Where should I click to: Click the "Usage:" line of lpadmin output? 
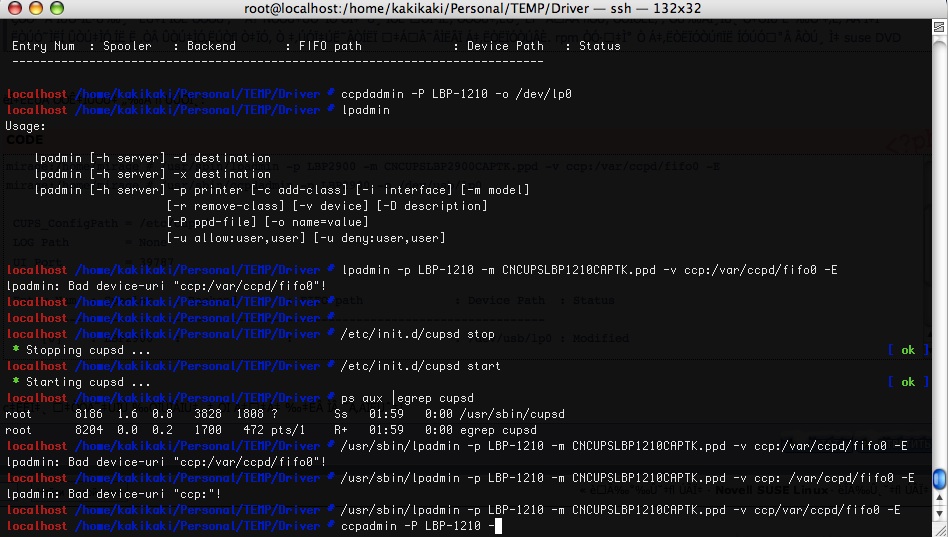pos(25,126)
